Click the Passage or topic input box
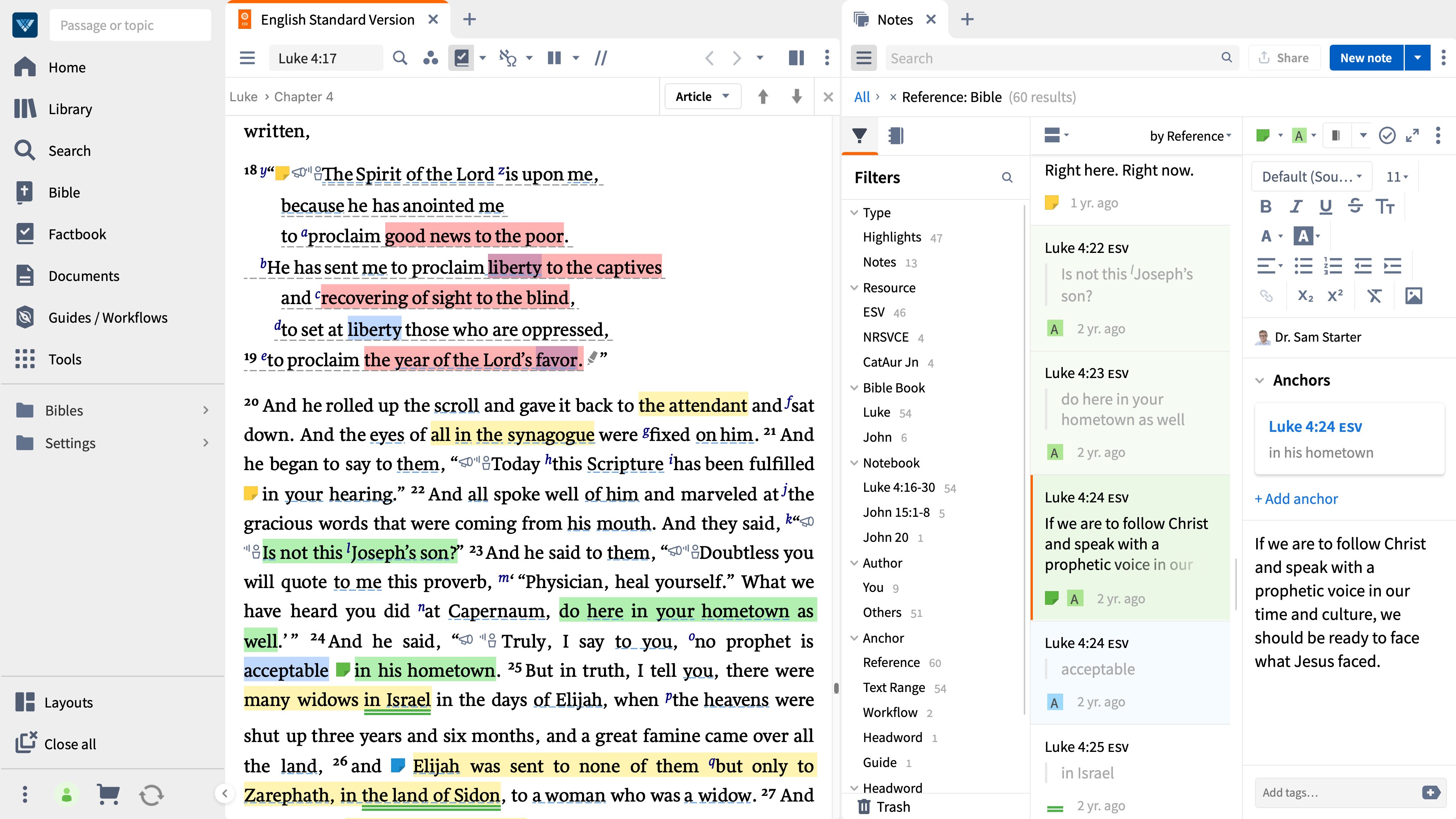The height and width of the screenshot is (819, 1456). [130, 25]
